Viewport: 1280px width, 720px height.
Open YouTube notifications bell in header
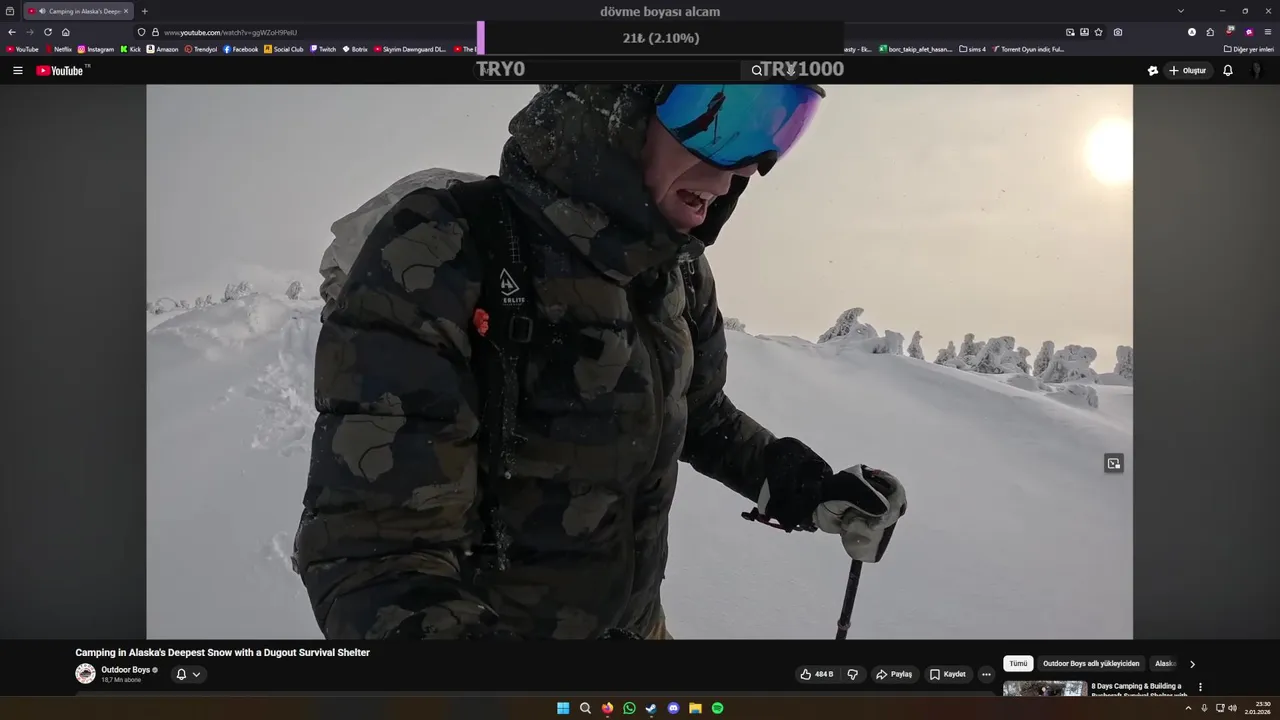(x=1228, y=71)
